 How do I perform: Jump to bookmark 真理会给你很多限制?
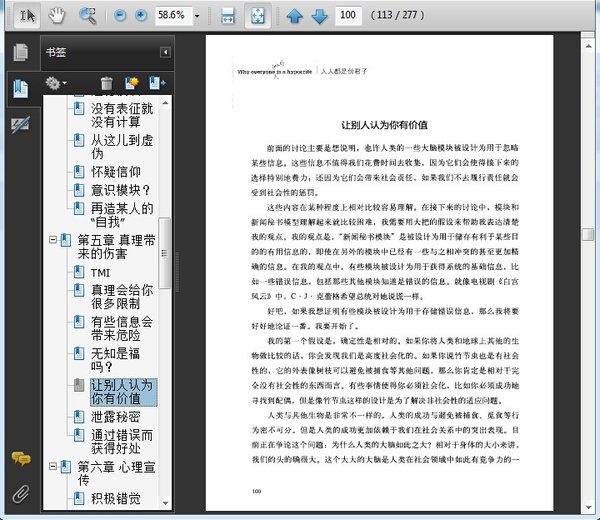click(x=122, y=297)
